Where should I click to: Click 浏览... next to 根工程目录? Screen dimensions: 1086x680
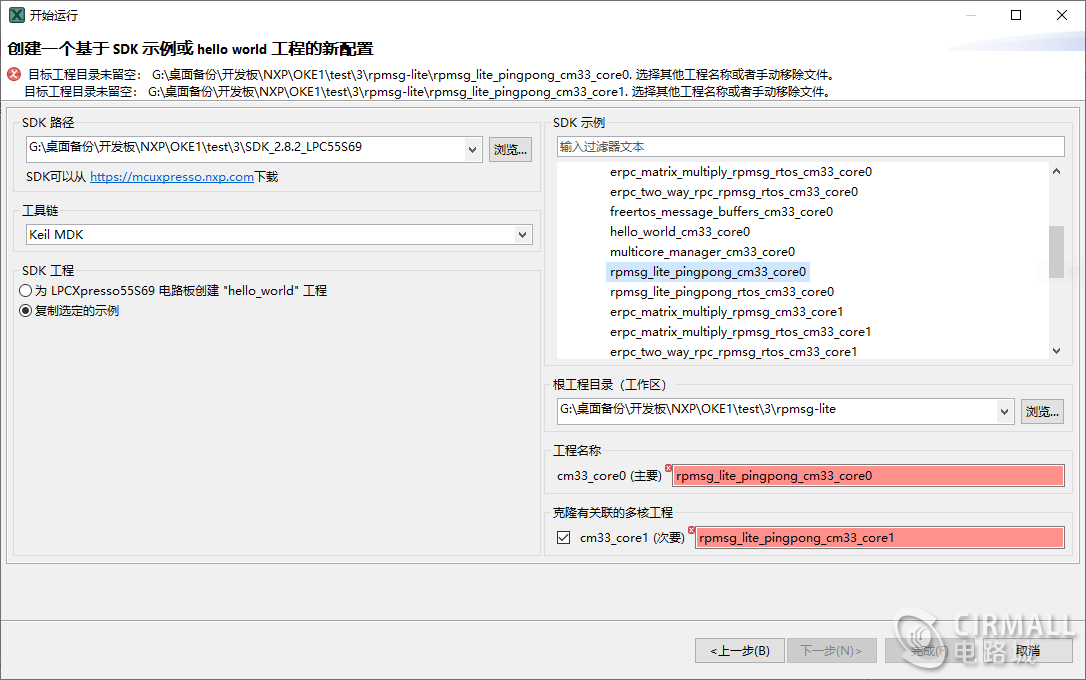point(1042,410)
